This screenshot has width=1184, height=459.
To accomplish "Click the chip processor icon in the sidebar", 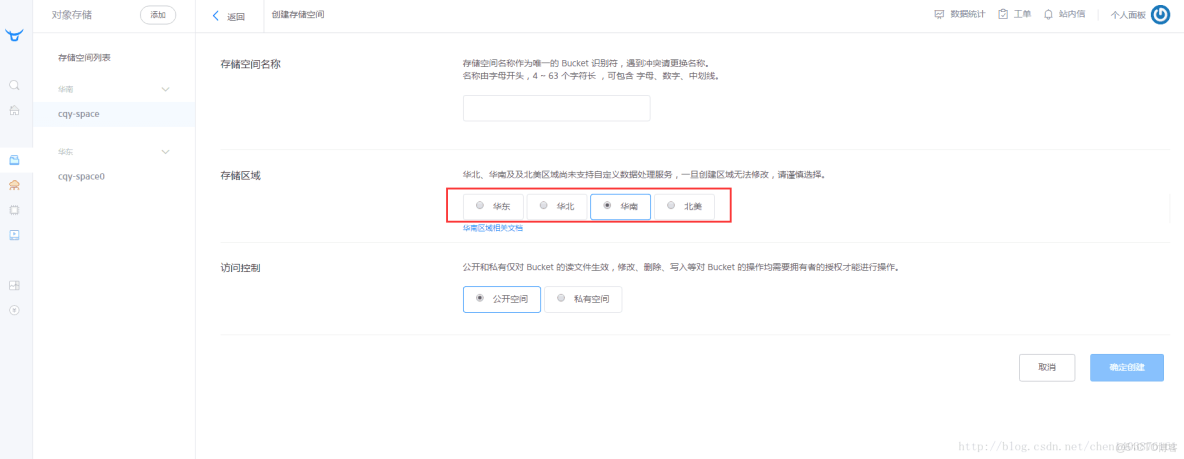I will (14, 210).
